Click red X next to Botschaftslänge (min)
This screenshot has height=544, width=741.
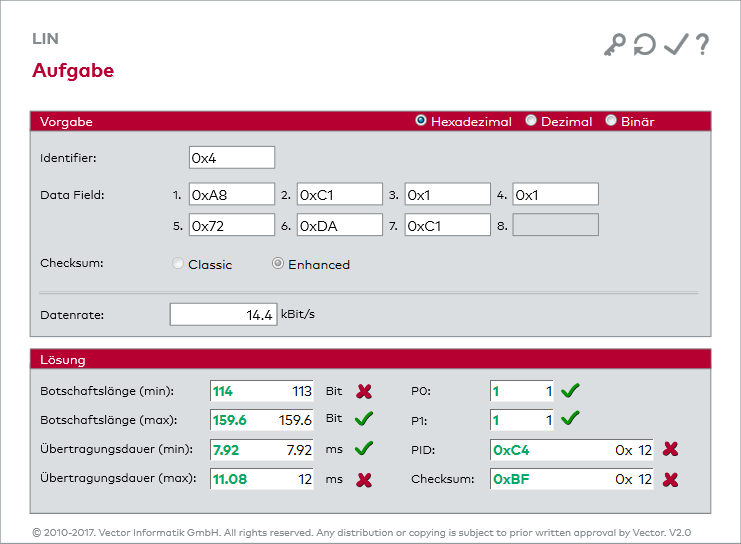(364, 391)
